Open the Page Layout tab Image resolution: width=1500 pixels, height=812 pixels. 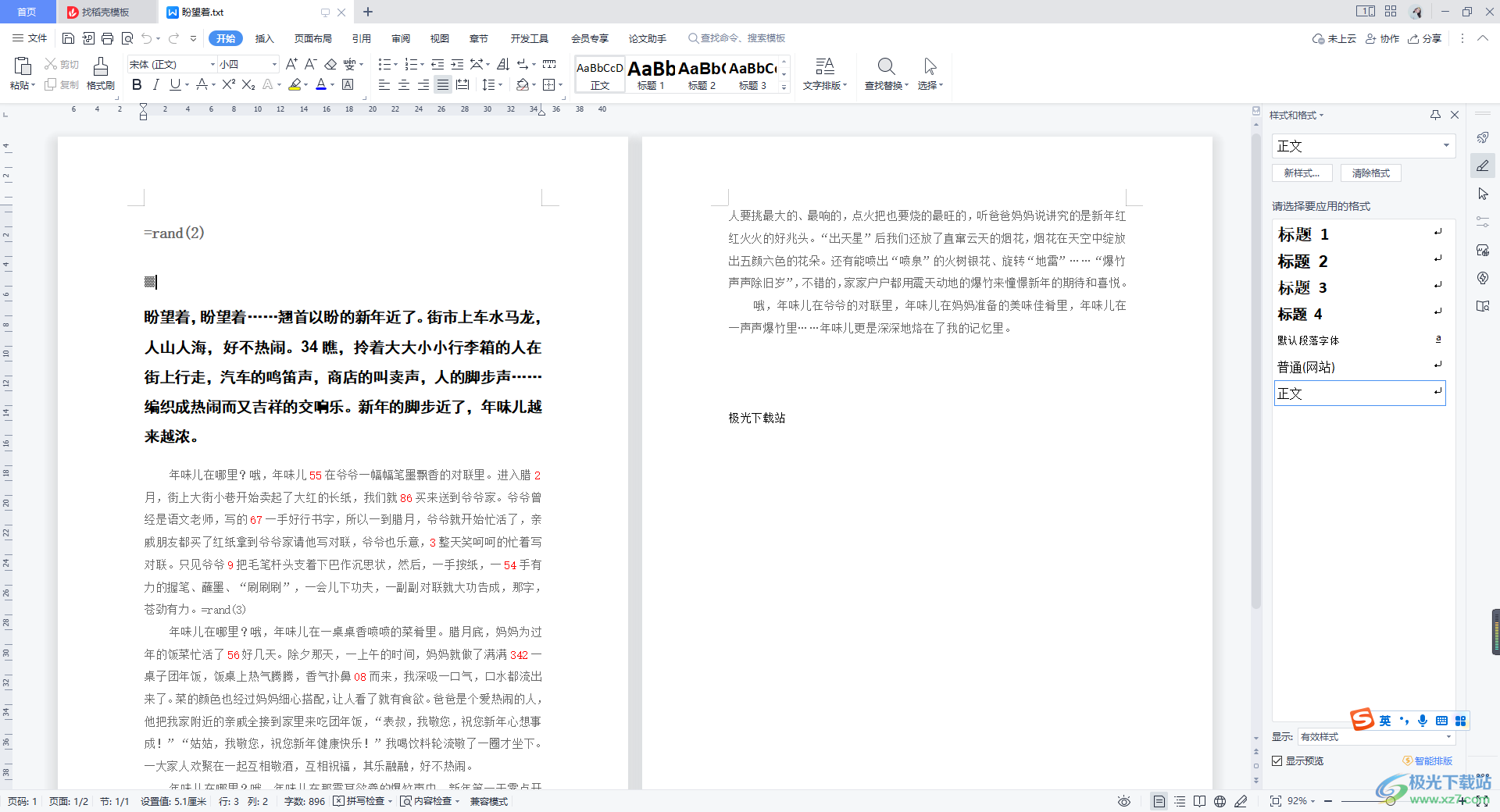[313, 38]
